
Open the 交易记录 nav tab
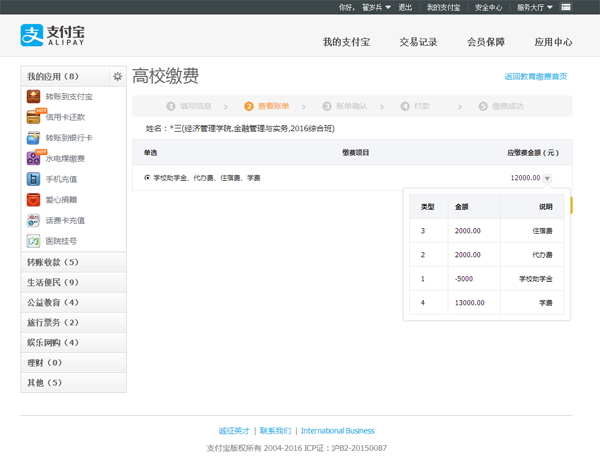click(x=418, y=42)
